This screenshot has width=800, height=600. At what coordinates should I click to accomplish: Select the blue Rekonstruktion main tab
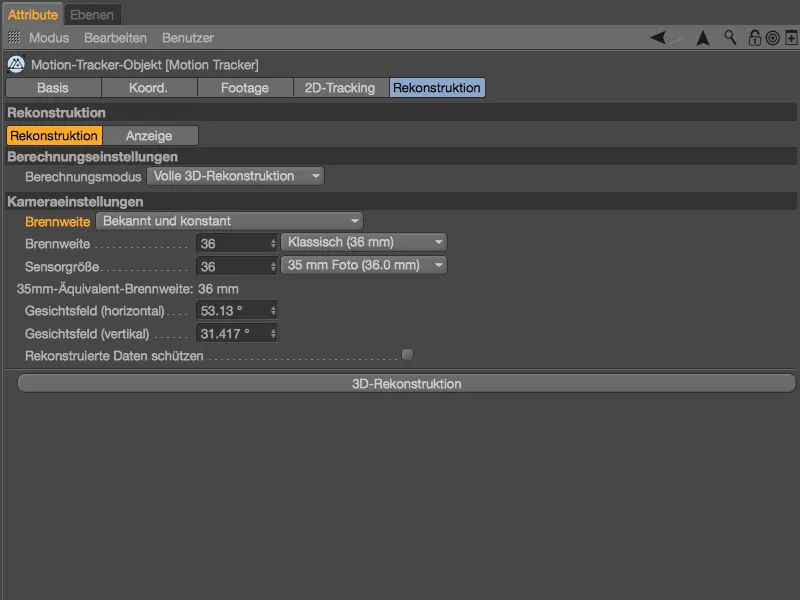click(x=437, y=88)
